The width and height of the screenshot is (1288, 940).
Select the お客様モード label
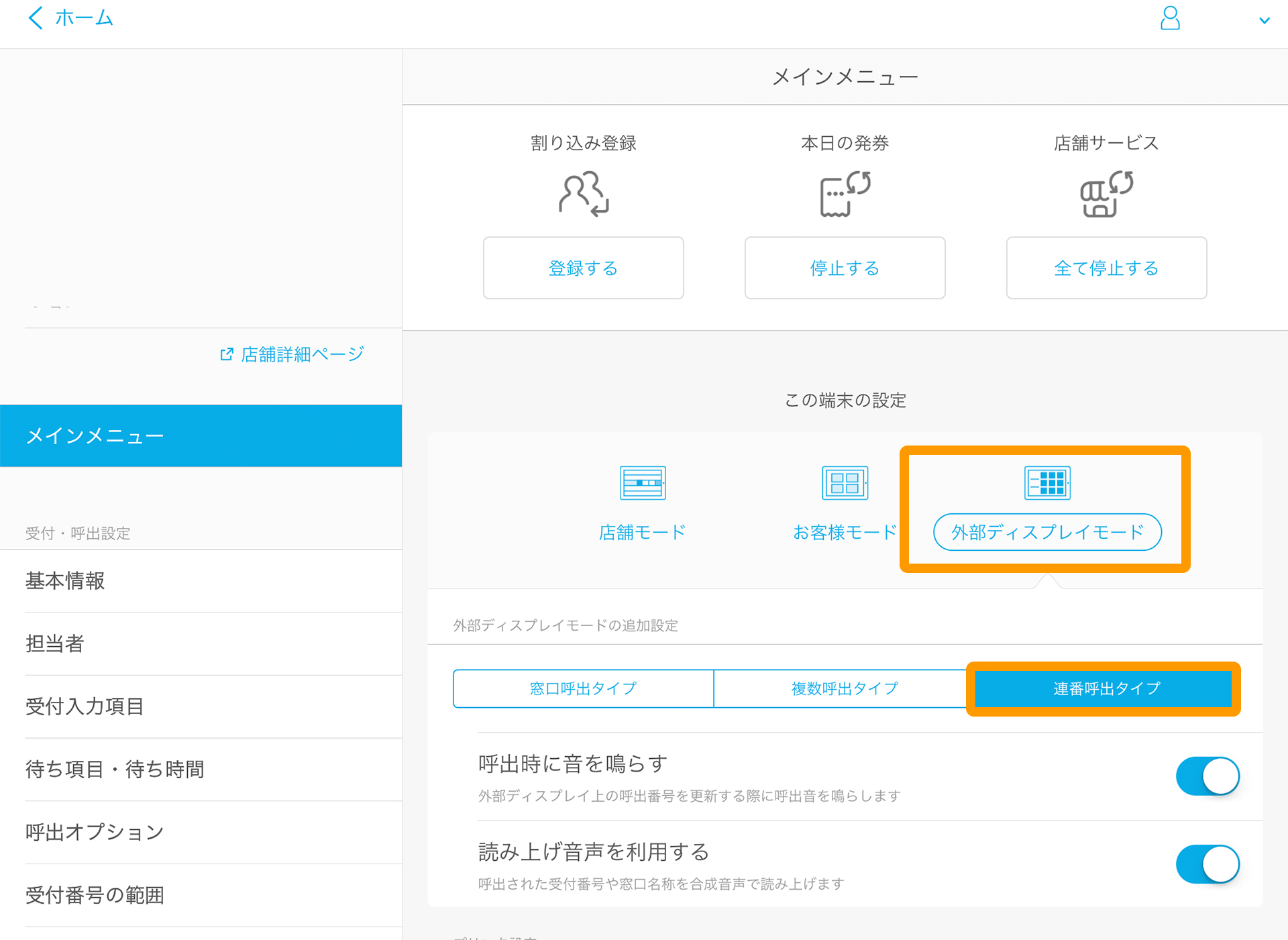point(845,532)
